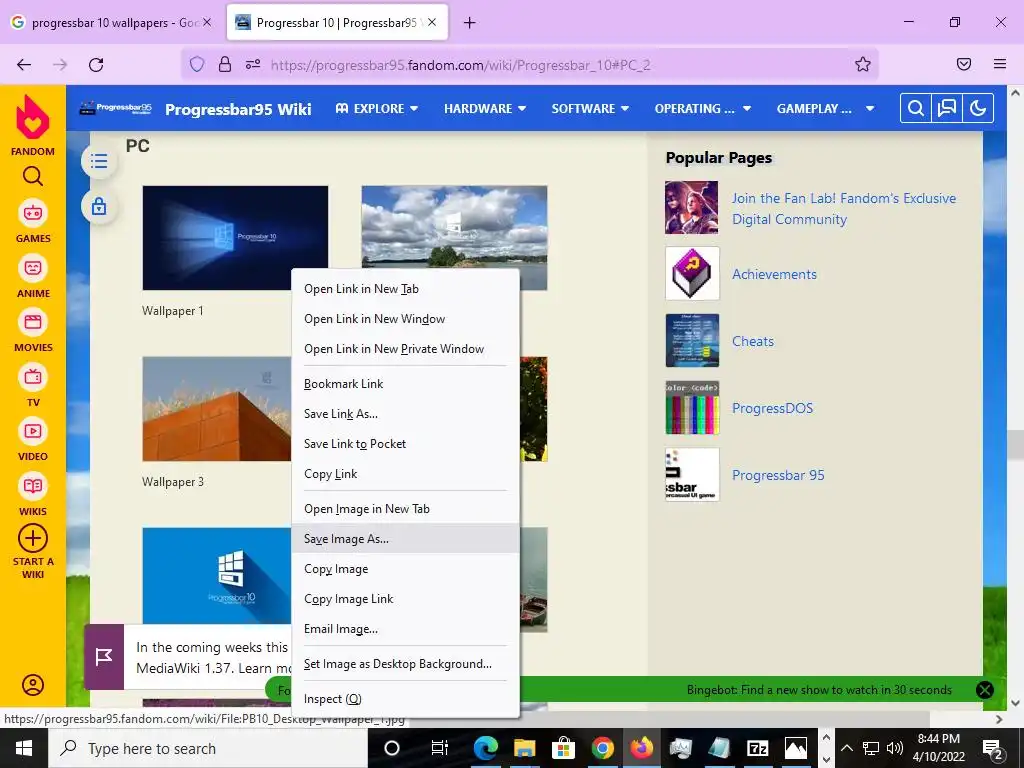The width and height of the screenshot is (1024, 768).
Task: Open Join the Fan Lab link
Action: [x=843, y=209]
